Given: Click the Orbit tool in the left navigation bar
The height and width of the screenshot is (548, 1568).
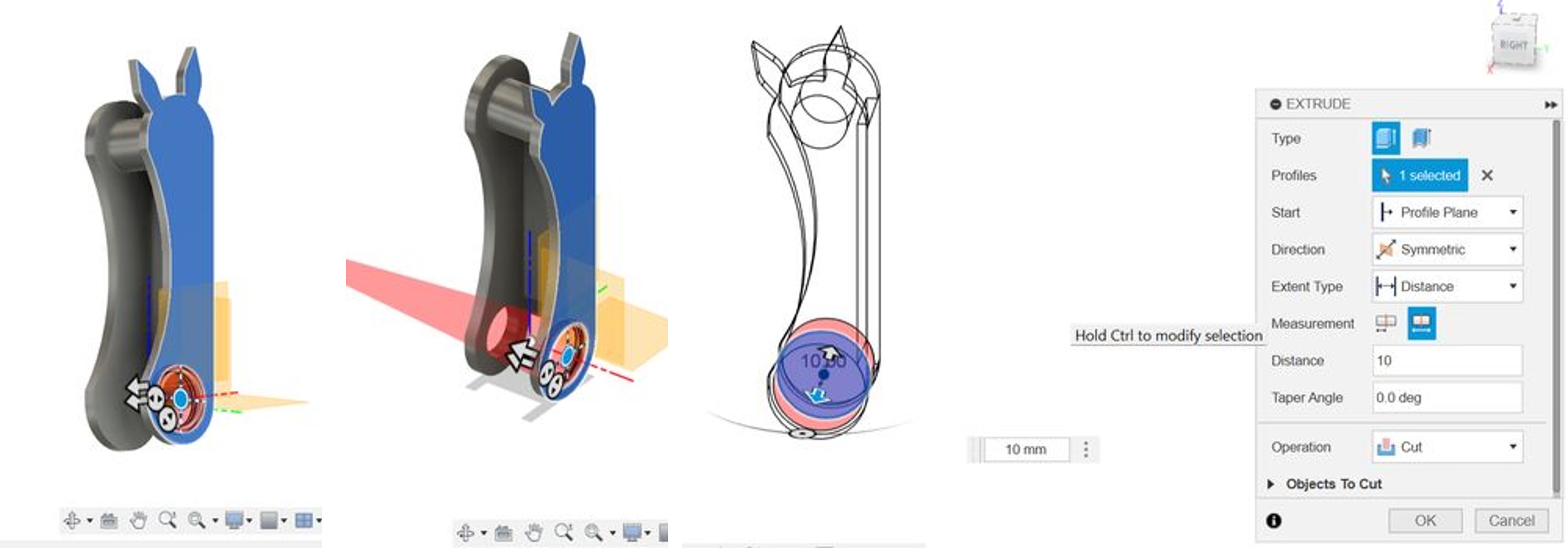Looking at the screenshot, I should 72,521.
